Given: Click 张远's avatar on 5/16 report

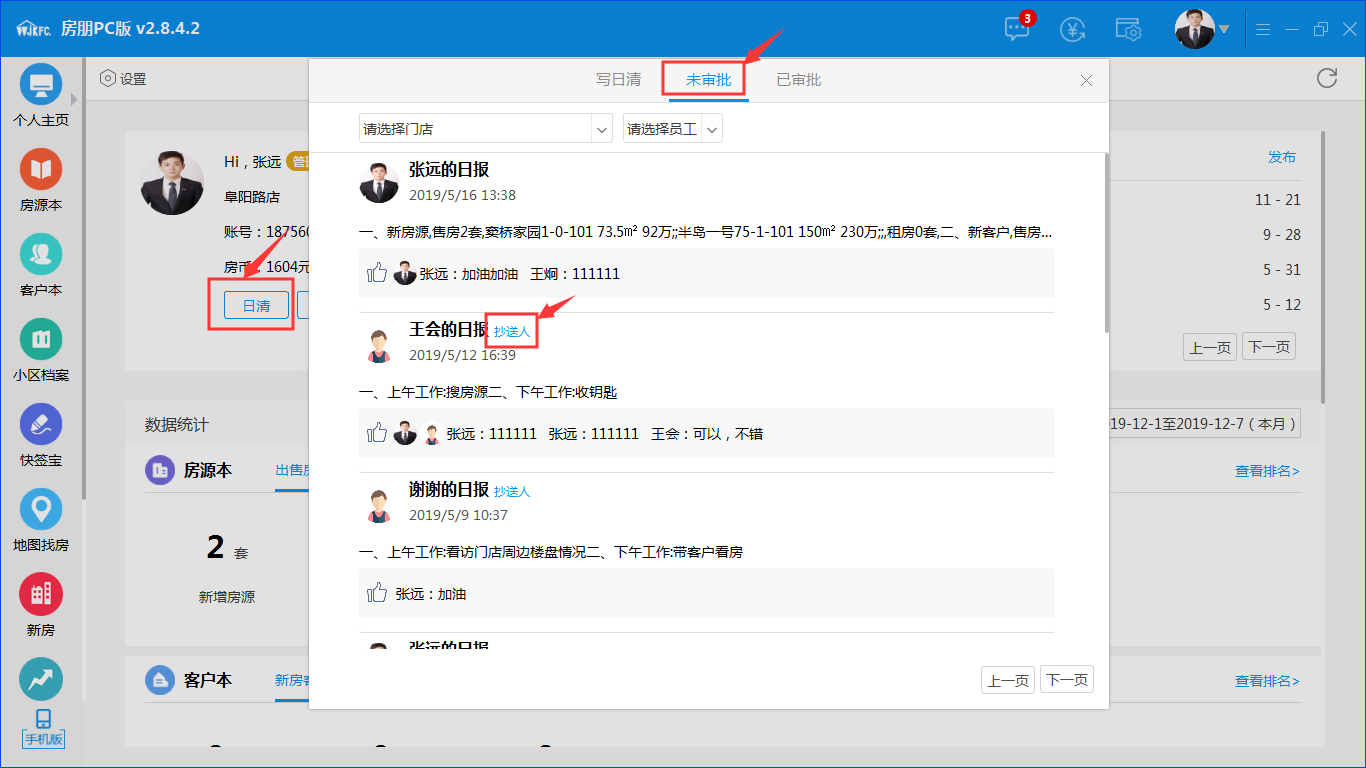Looking at the screenshot, I should point(379,183).
